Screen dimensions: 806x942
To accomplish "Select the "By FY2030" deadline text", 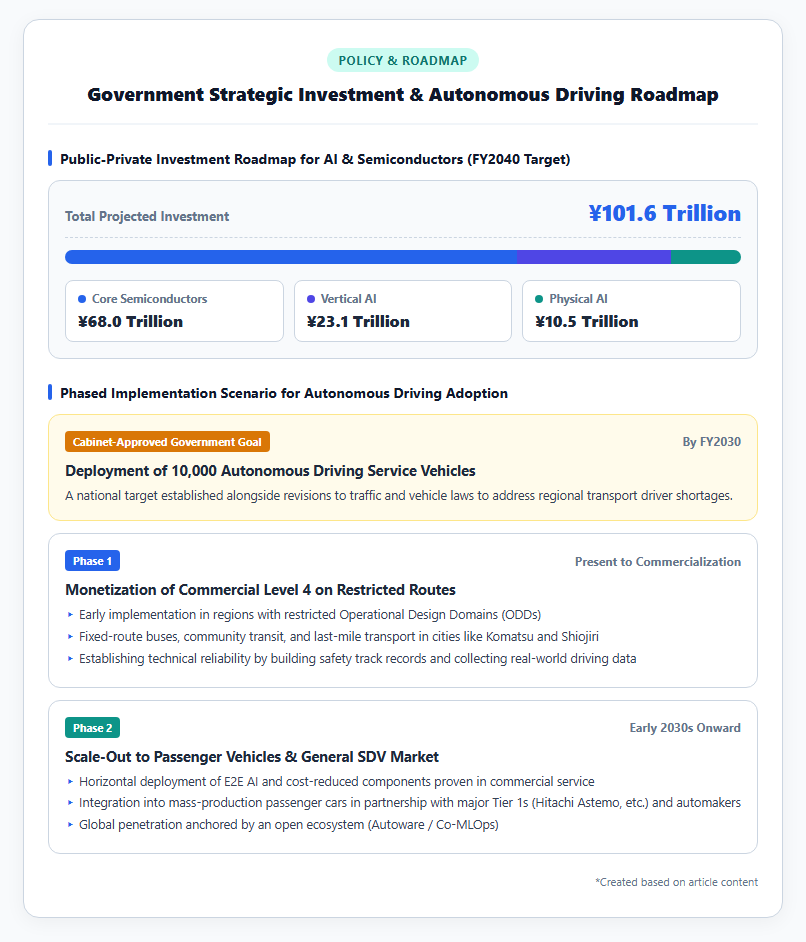I will [712, 442].
